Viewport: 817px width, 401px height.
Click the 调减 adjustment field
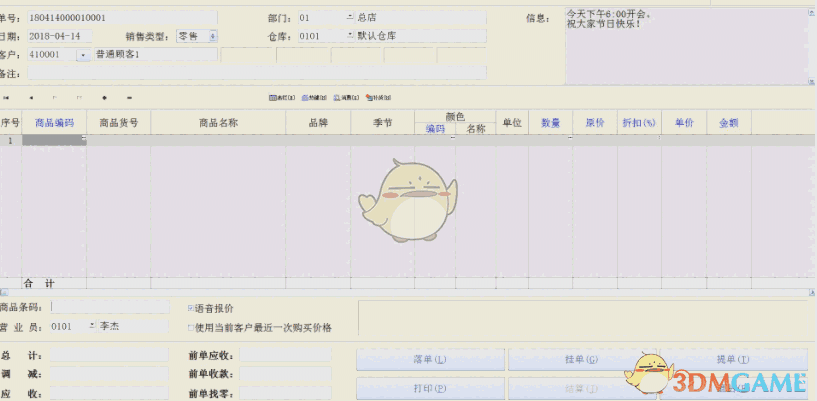point(109,374)
